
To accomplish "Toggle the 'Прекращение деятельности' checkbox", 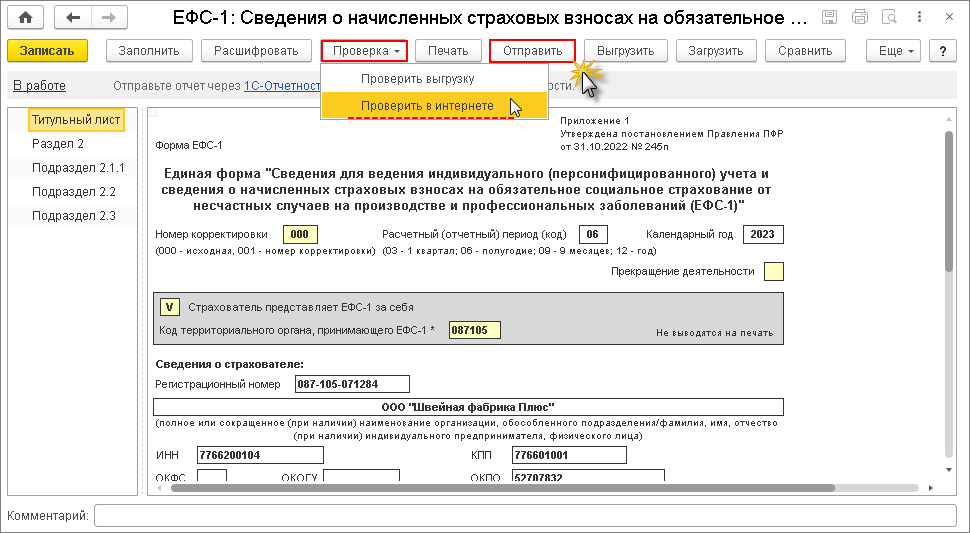I will click(773, 271).
